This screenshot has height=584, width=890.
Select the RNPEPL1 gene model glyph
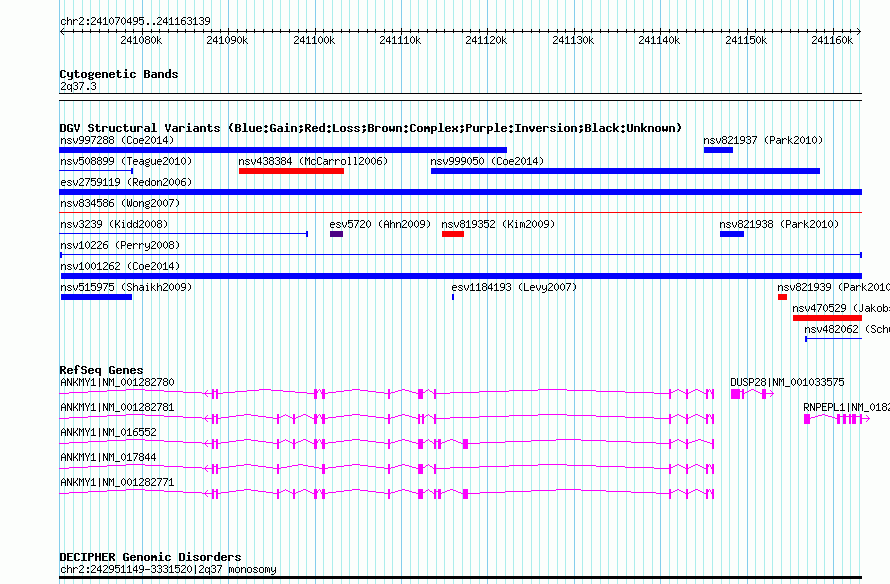[837, 419]
